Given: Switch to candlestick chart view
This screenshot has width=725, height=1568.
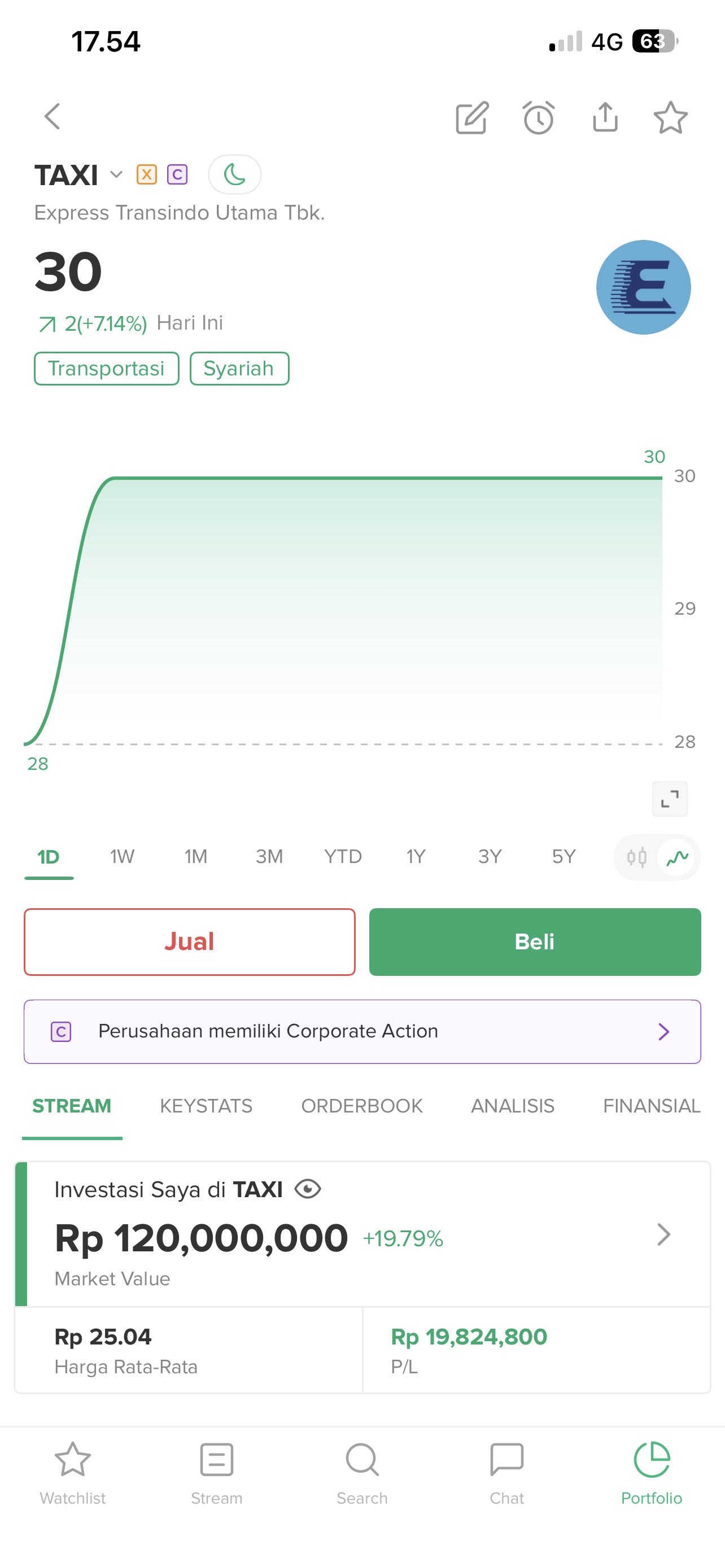Looking at the screenshot, I should (x=637, y=857).
